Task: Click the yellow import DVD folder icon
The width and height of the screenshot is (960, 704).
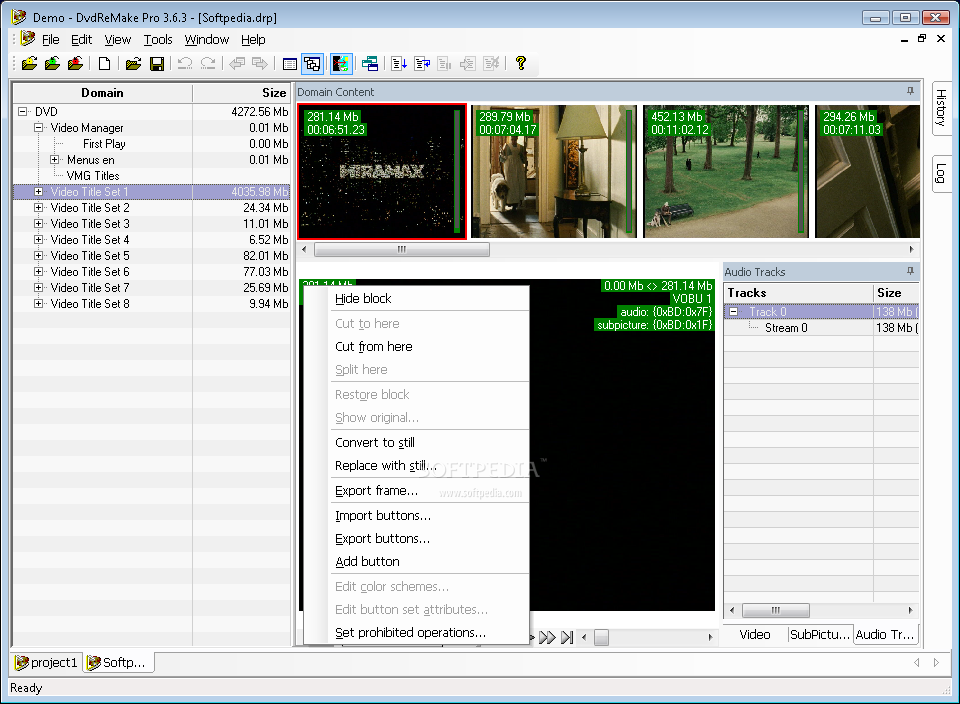Action: [x=29, y=63]
